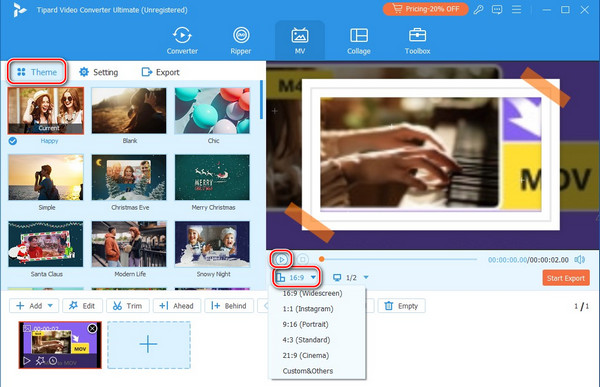Image resolution: width=600 pixels, height=387 pixels.
Task: Choose the Christmas Eve theme
Action: [129, 177]
